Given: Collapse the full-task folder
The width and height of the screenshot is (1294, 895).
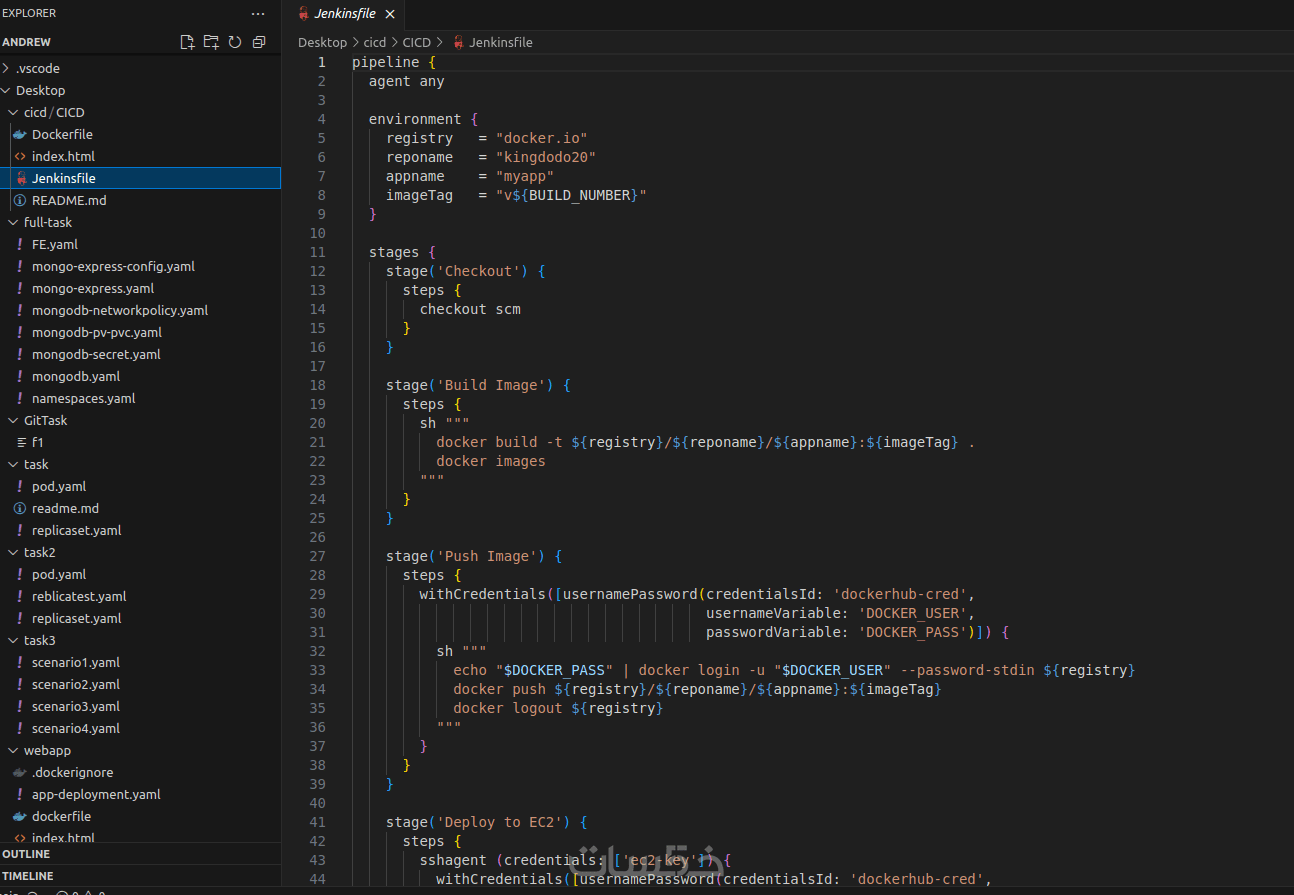Looking at the screenshot, I should (x=47, y=222).
